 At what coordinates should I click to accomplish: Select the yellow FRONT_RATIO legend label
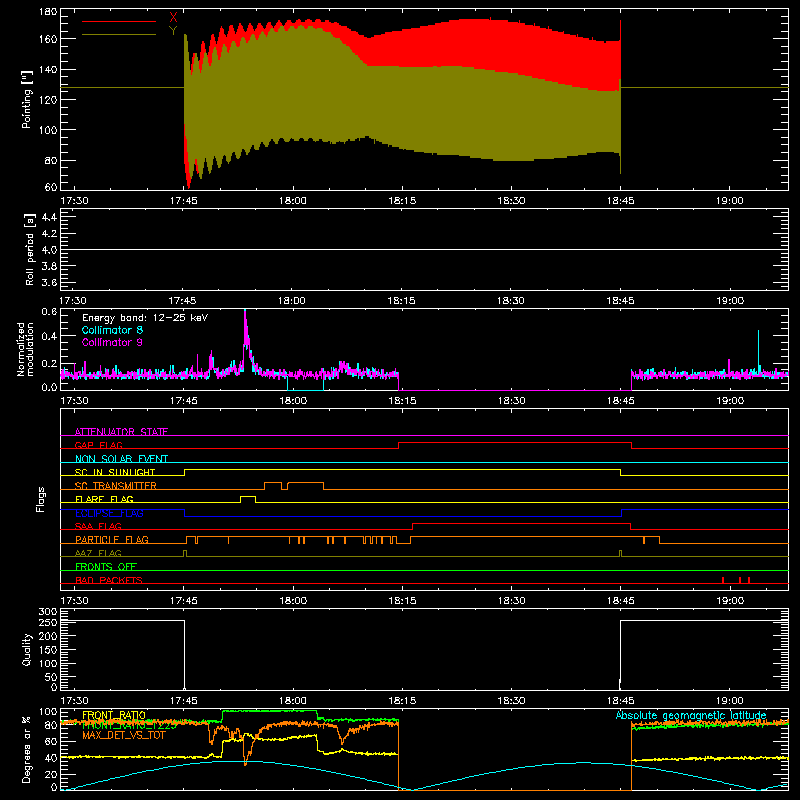(114, 715)
